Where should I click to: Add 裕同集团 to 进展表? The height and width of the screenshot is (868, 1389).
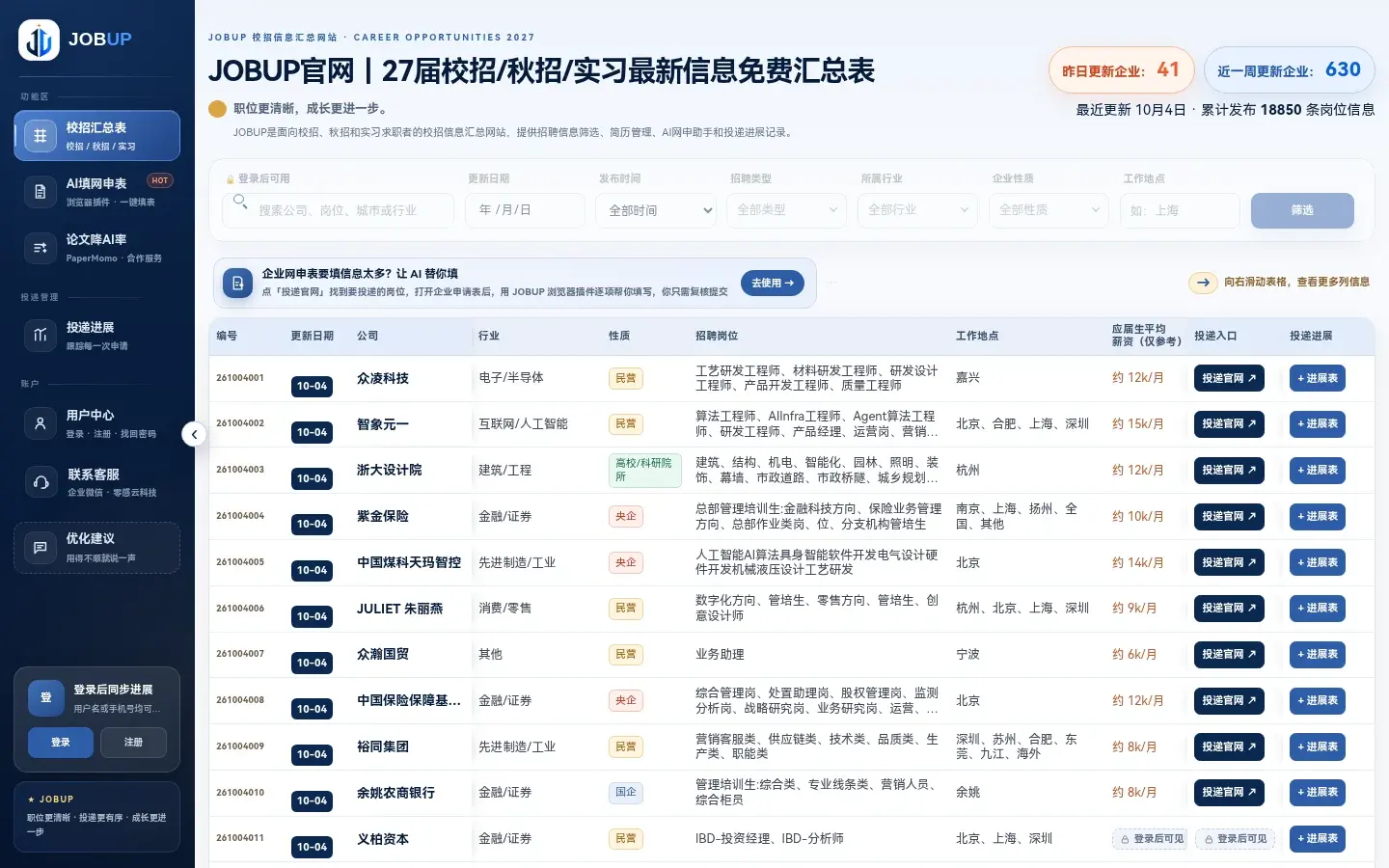[1318, 746]
